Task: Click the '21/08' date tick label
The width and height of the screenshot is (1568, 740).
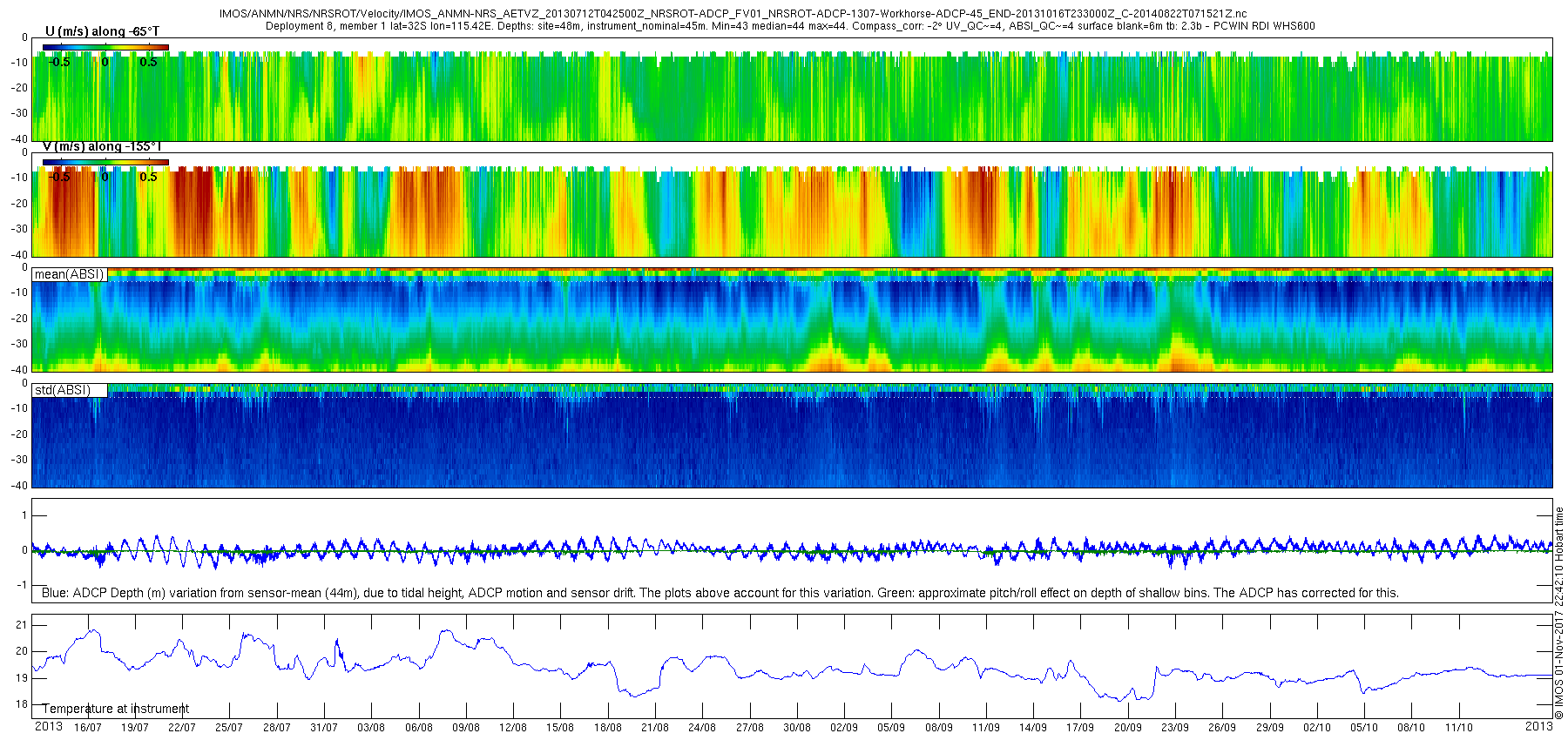Action: [655, 728]
